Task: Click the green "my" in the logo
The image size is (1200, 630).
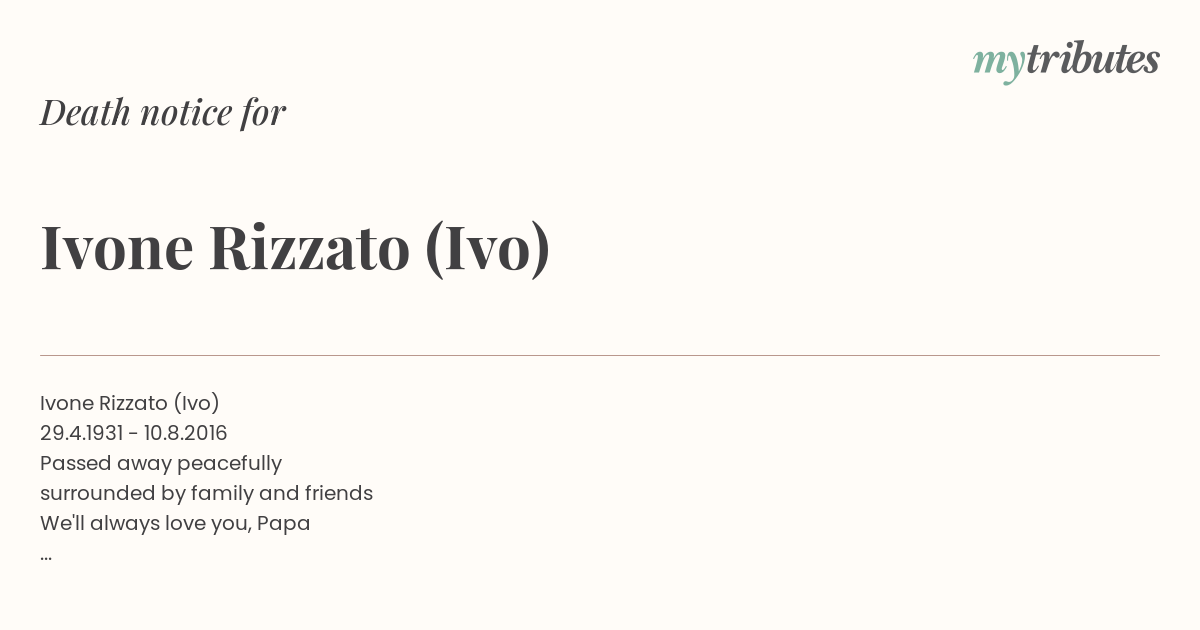Action: (x=998, y=65)
